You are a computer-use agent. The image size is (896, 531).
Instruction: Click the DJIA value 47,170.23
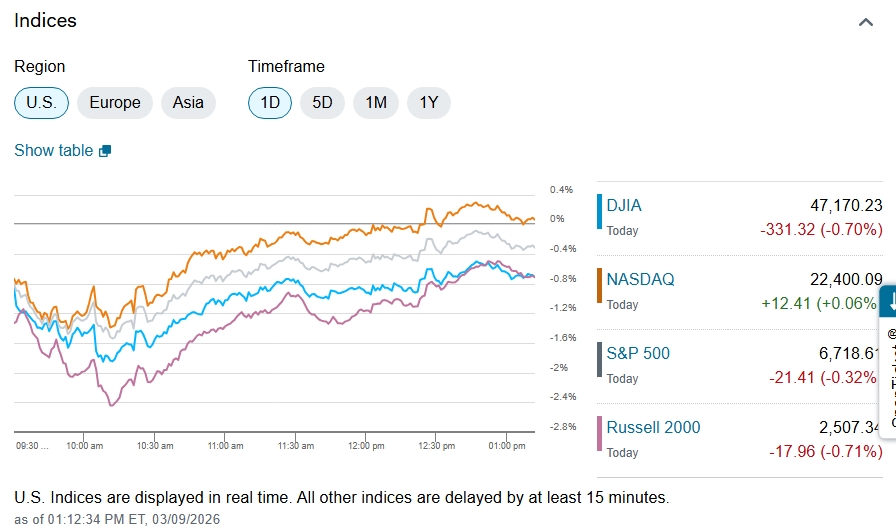tap(846, 205)
